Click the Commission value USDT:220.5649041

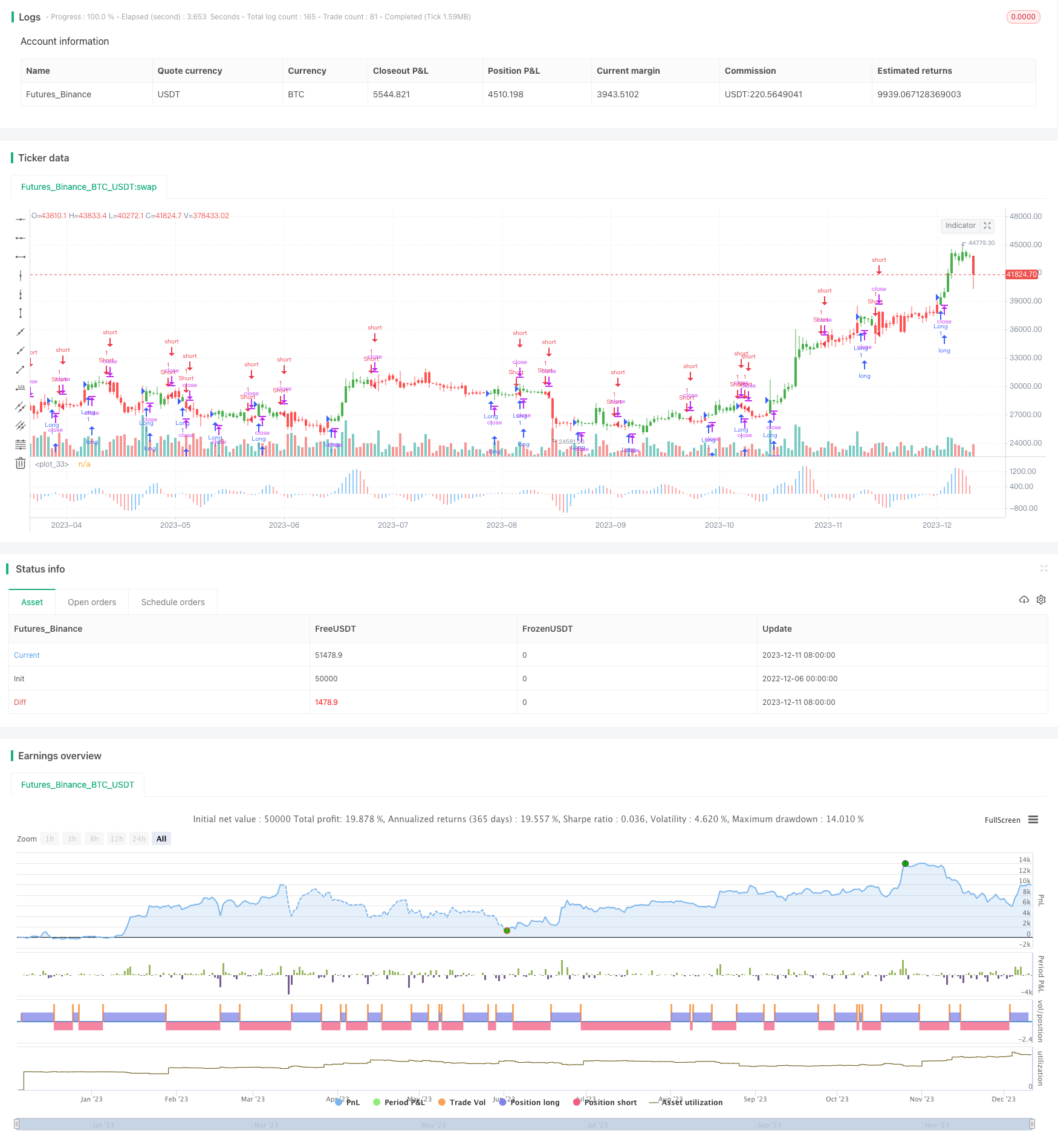[x=764, y=94]
